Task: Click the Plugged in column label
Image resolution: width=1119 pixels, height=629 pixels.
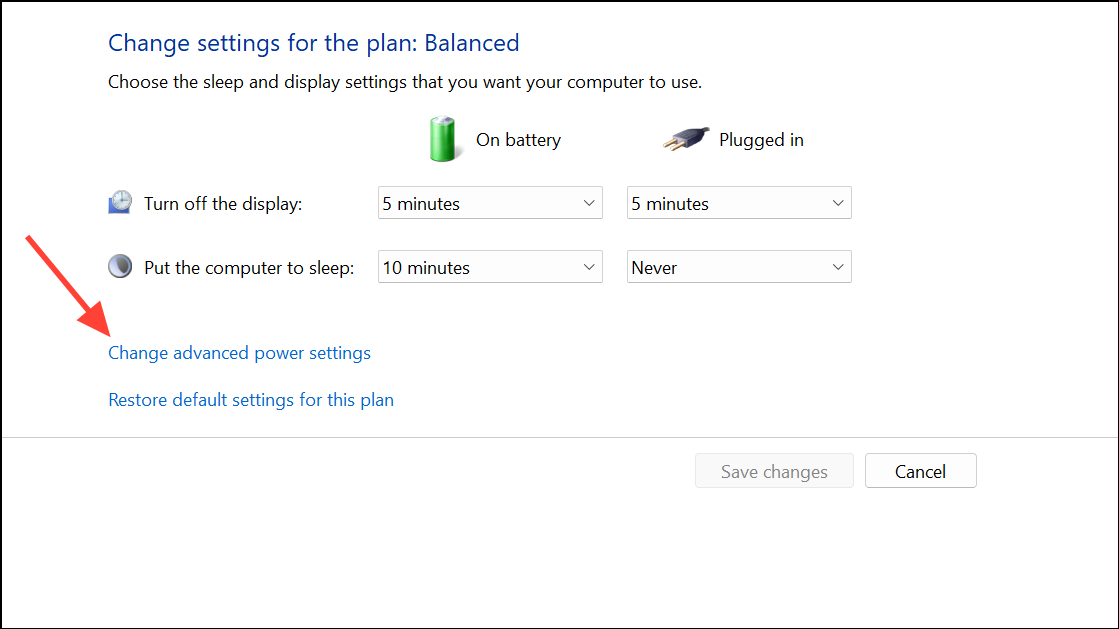Action: [761, 140]
